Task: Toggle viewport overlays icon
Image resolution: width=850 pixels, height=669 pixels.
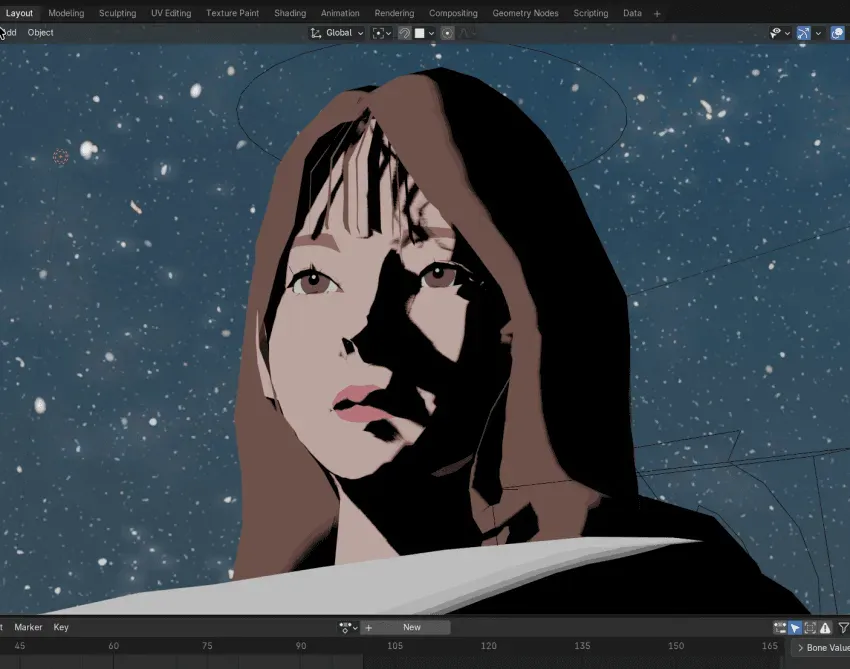Action: (x=838, y=33)
